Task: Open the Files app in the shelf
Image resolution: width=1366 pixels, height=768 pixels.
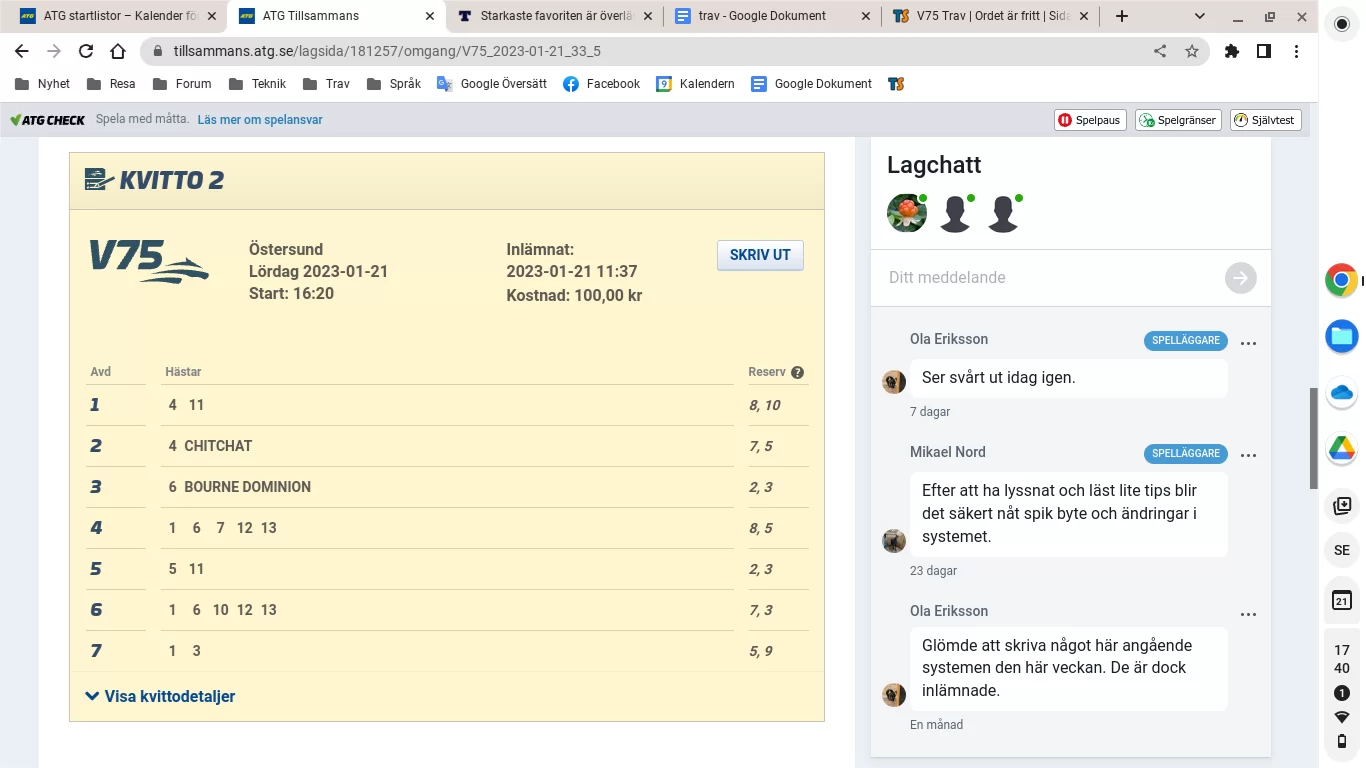Action: (x=1341, y=336)
